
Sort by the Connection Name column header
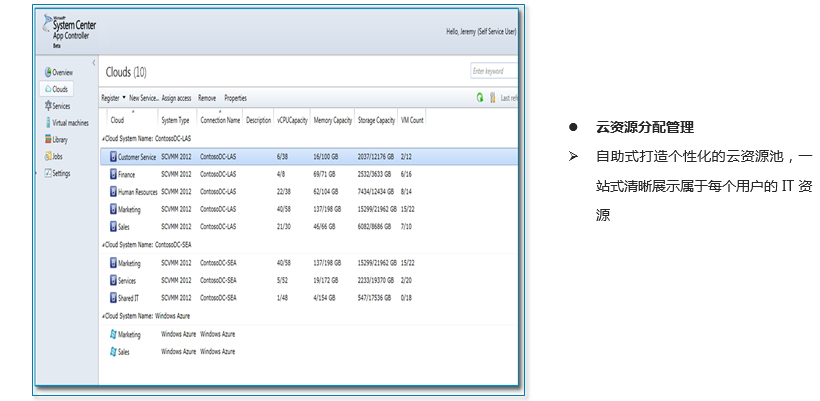[x=220, y=120]
